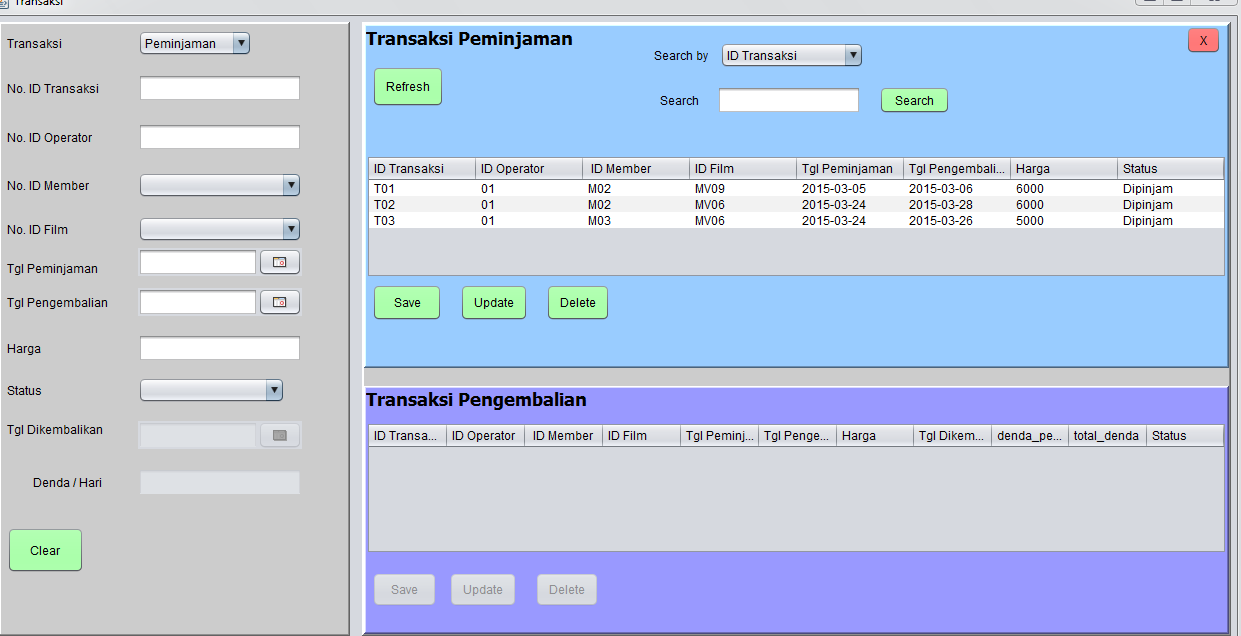Image resolution: width=1241 pixels, height=636 pixels.
Task: Open the Tgl Pengembalian date picker
Action: pos(279,301)
